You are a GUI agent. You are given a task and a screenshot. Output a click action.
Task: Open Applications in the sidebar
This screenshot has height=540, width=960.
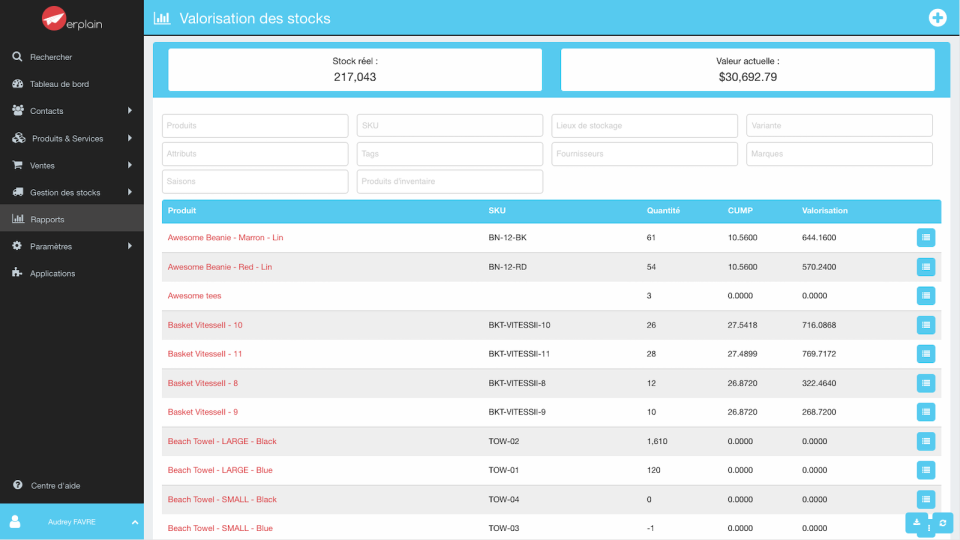[x=72, y=273]
